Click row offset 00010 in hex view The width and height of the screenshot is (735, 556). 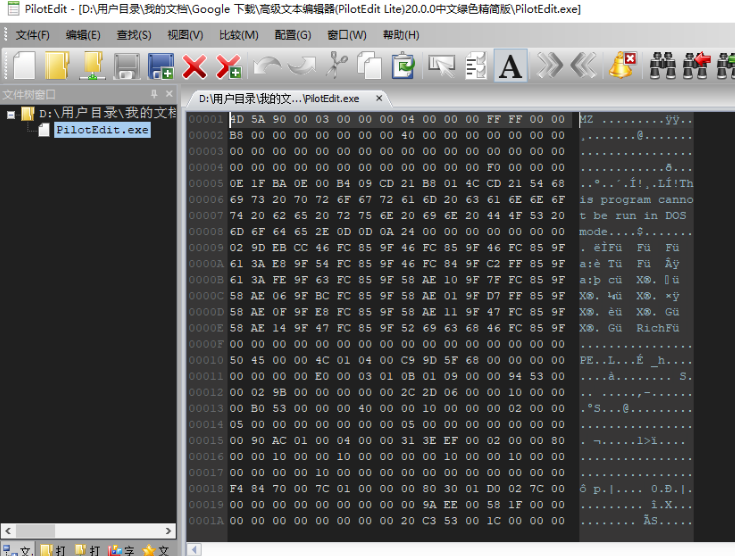[x=206, y=361]
